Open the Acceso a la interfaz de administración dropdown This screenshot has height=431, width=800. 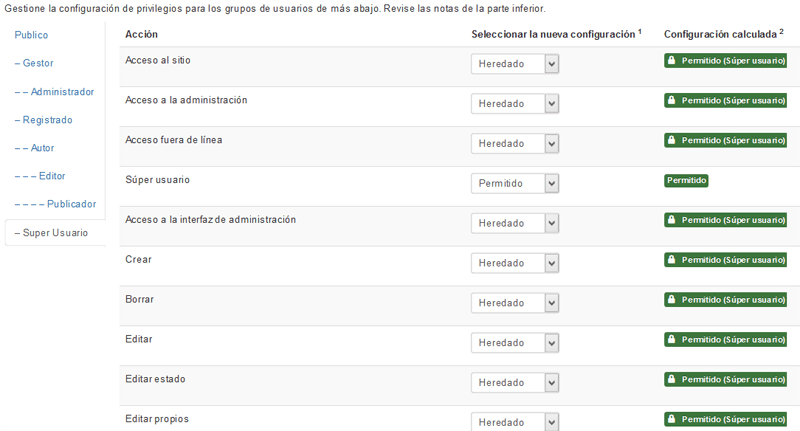[x=515, y=223]
